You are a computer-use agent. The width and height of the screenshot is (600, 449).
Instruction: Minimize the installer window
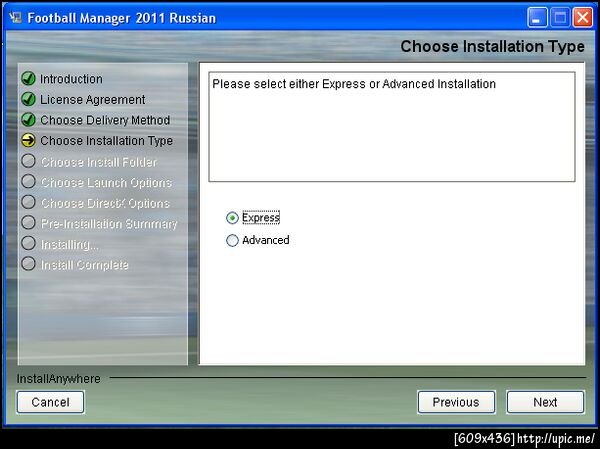537,18
